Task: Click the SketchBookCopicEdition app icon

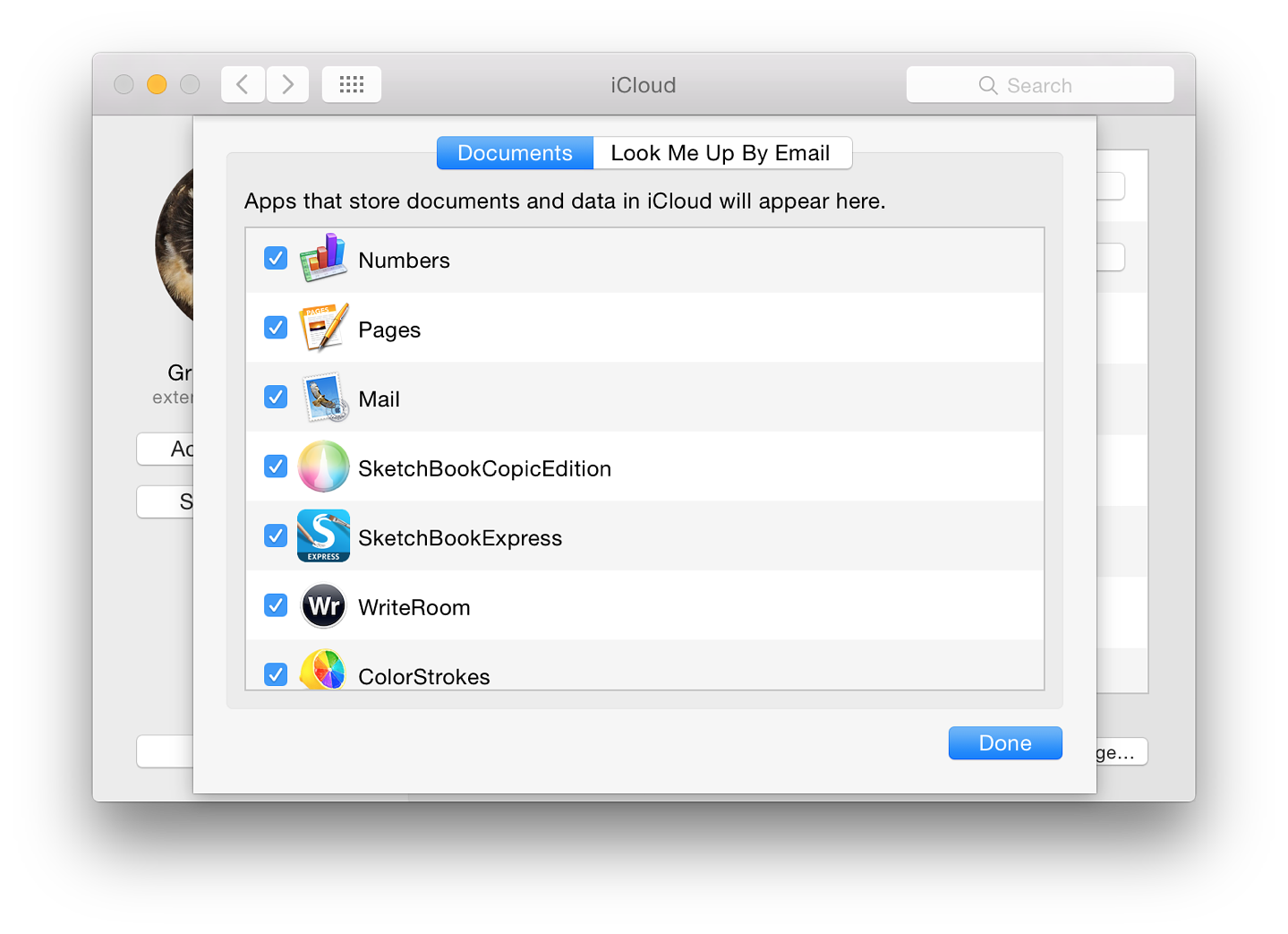Action: click(x=323, y=467)
